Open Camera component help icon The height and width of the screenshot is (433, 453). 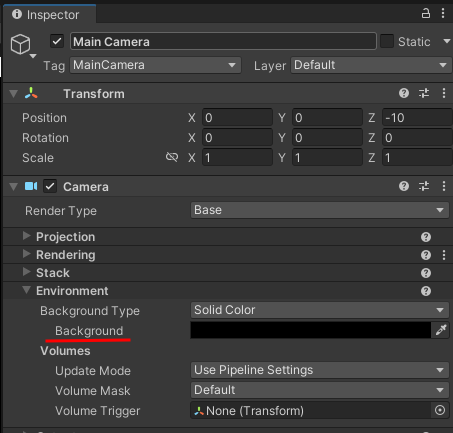(404, 186)
